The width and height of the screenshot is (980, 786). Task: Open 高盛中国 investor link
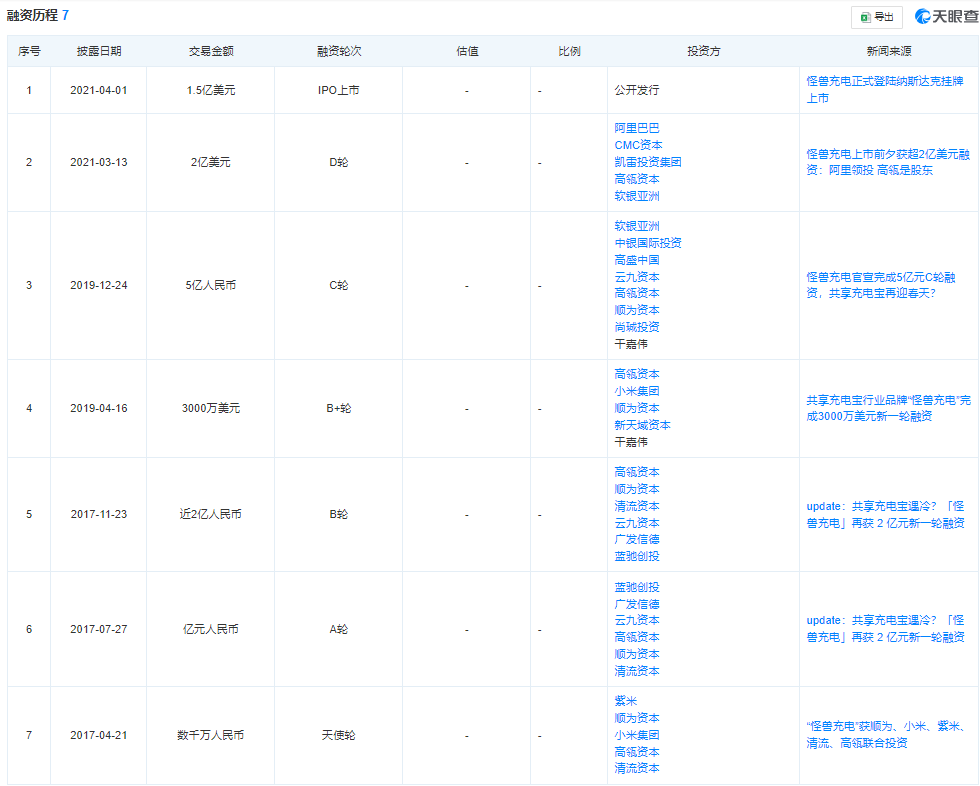click(636, 260)
